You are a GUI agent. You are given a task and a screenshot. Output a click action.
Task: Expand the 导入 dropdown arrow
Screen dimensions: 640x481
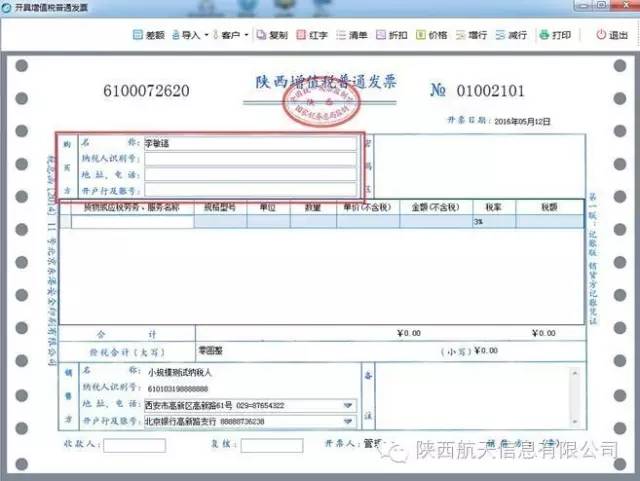206,35
